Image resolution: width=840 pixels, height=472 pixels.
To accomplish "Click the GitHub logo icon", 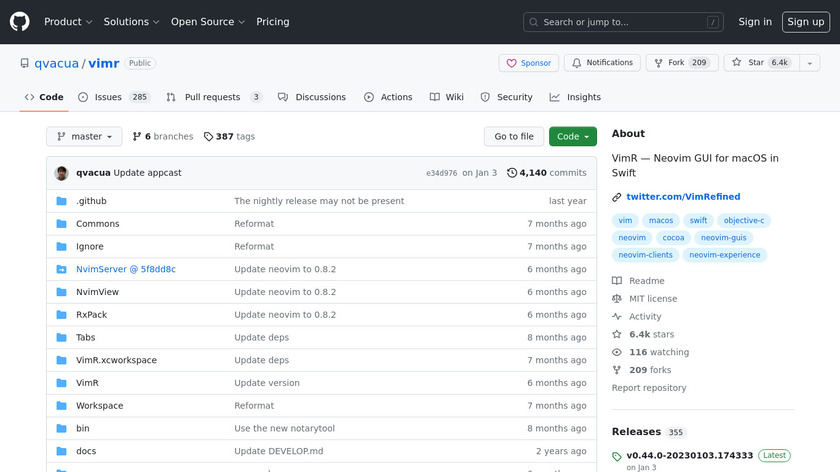I will 20,21.
